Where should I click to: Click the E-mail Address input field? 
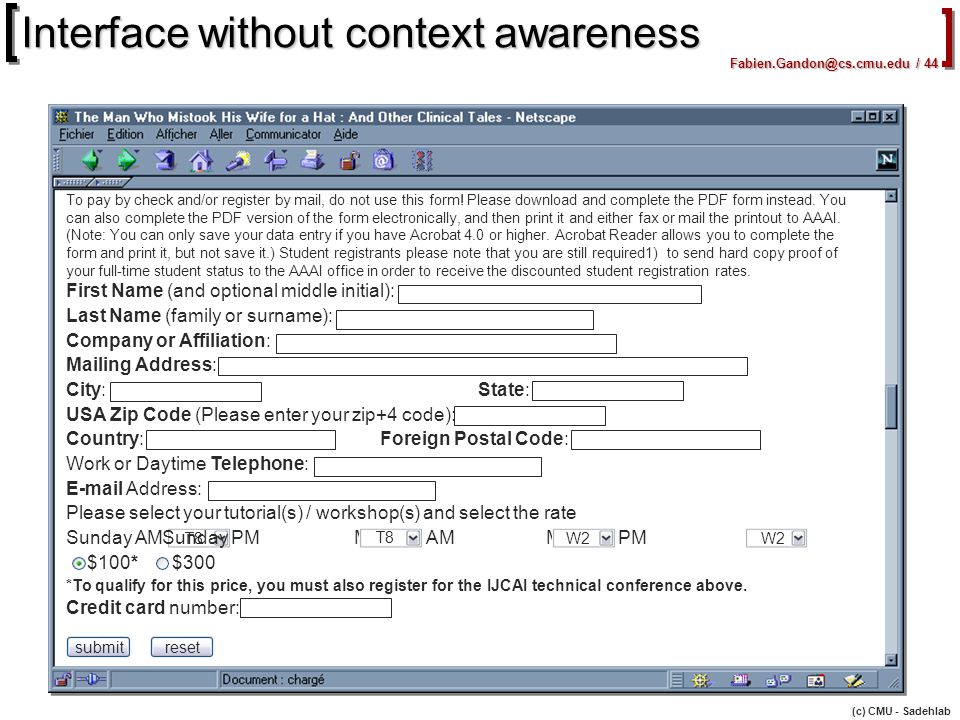(322, 491)
